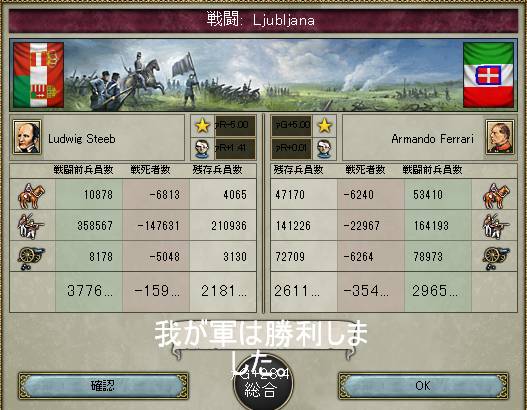The image size is (527, 410).
Task: Select the left cavalry unit icon
Action: 31,196
